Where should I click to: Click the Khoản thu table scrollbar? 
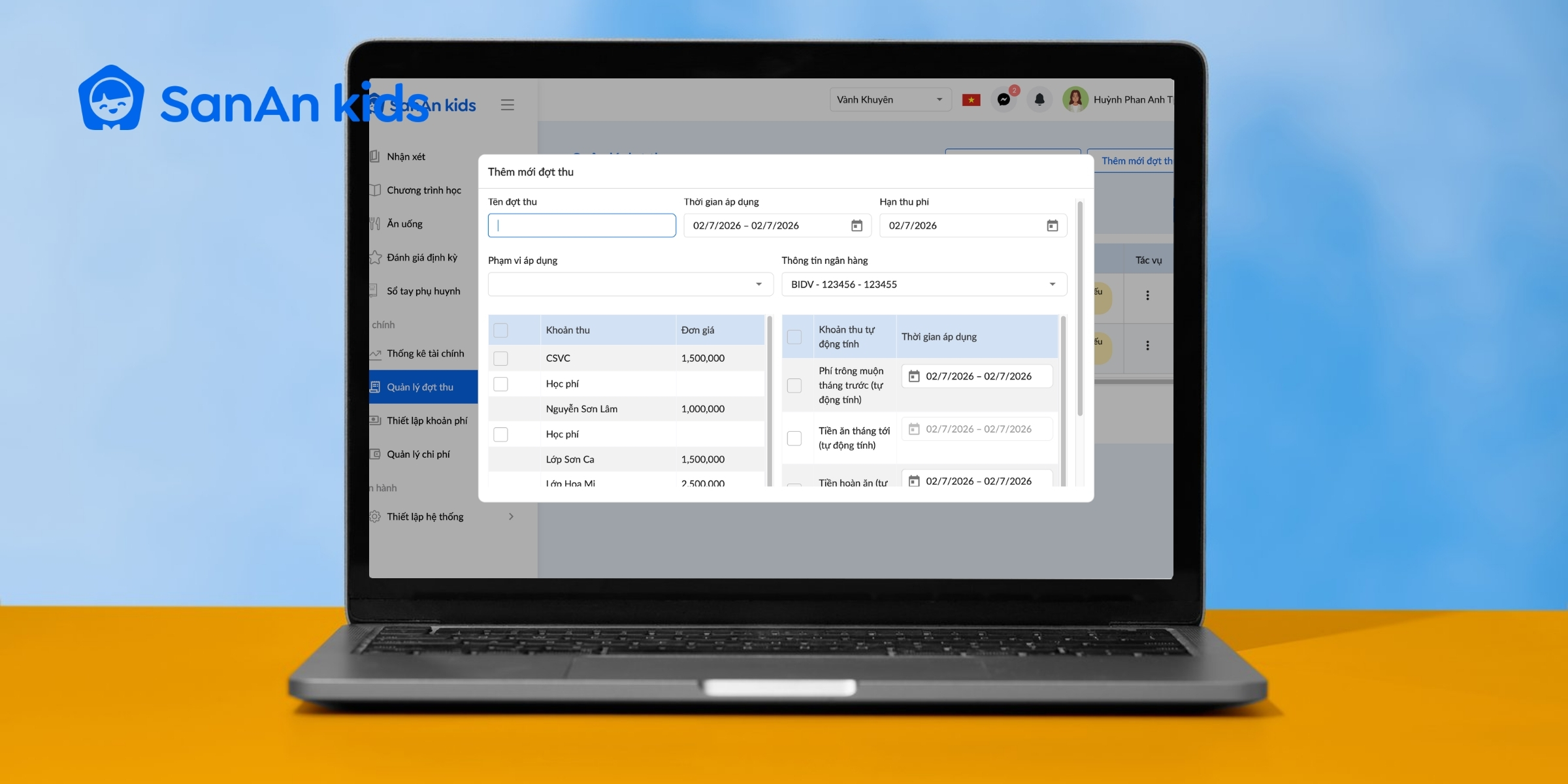coord(769,400)
